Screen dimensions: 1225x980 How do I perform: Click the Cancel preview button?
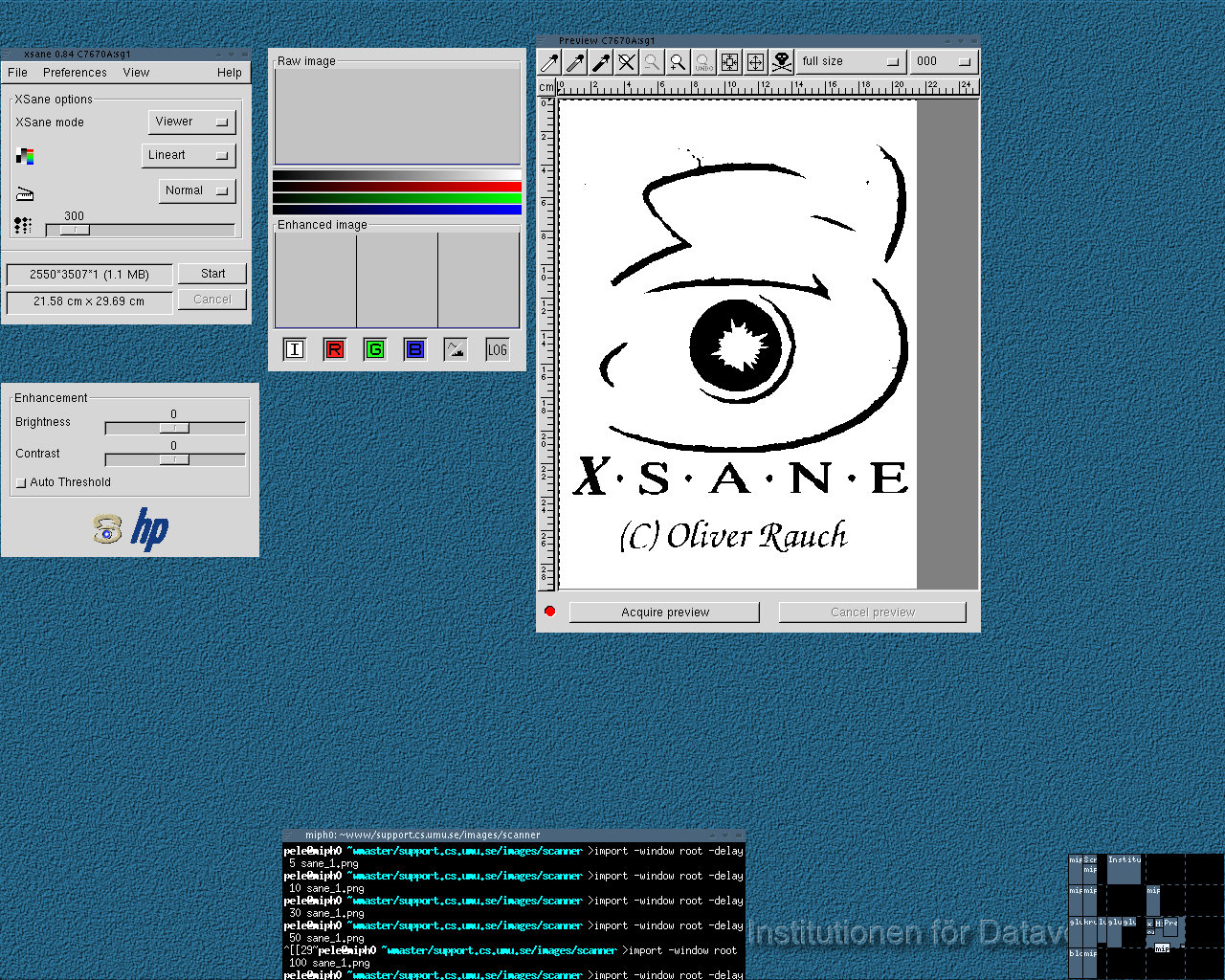[x=873, y=612]
